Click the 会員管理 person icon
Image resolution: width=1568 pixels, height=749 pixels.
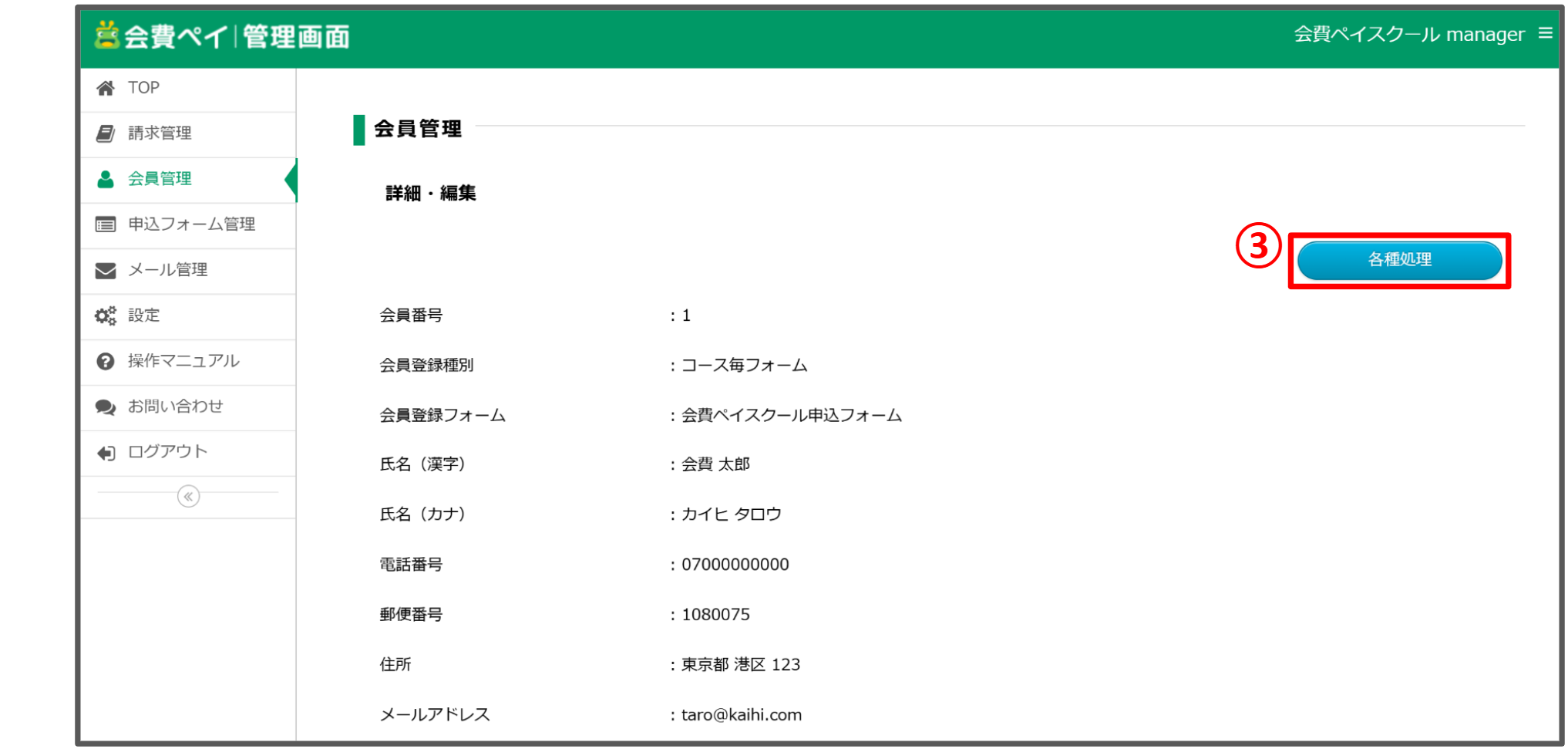point(106,179)
